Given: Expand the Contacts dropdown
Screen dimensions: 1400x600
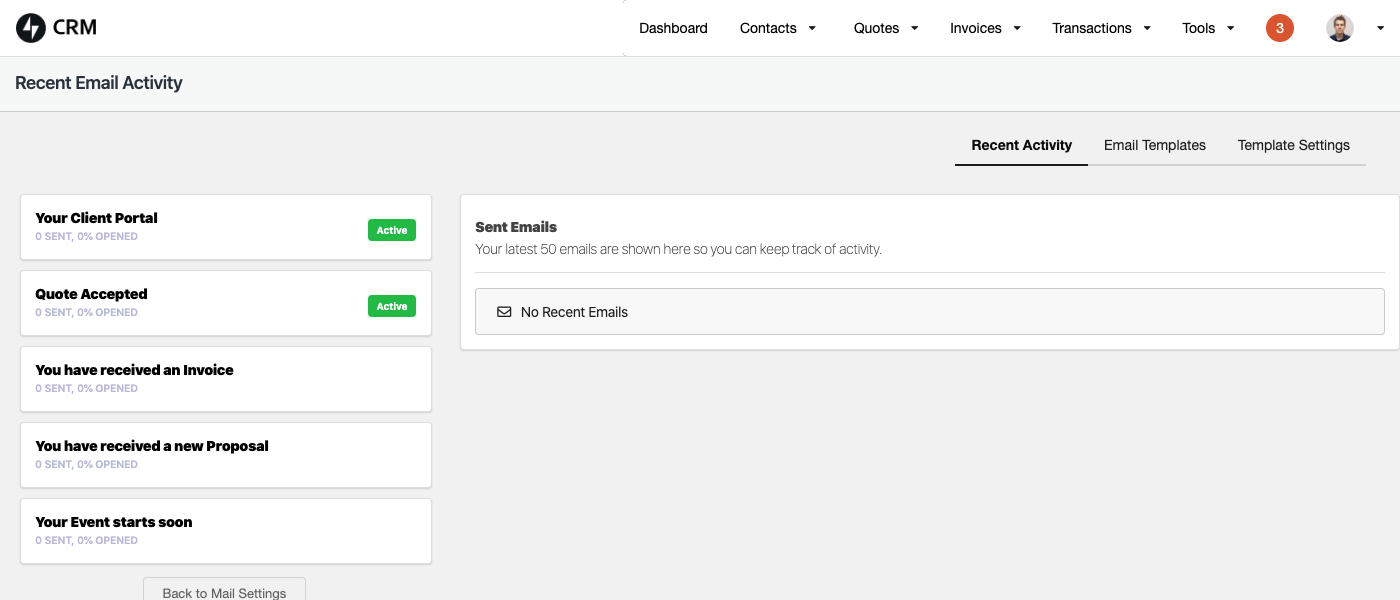Looking at the screenshot, I should coord(778,28).
